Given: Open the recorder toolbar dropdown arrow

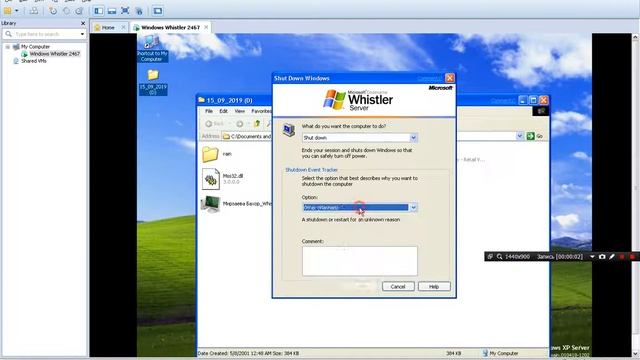Looking at the screenshot, I should tap(592, 257).
